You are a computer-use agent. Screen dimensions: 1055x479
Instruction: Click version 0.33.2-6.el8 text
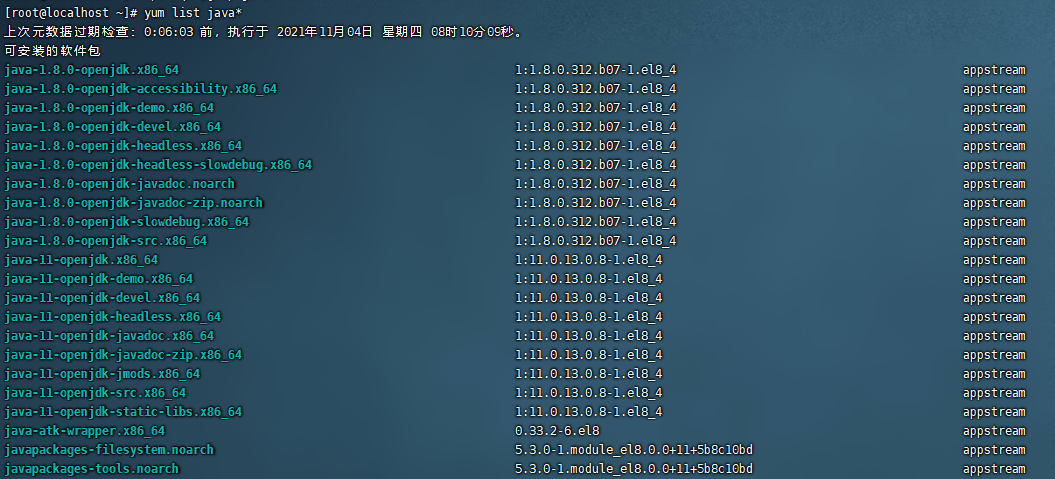(557, 431)
